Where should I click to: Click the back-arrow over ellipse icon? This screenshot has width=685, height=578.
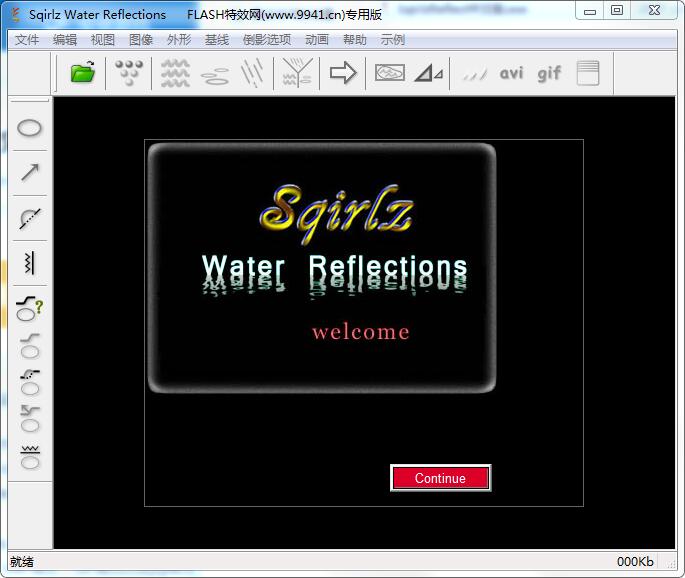tap(30, 419)
